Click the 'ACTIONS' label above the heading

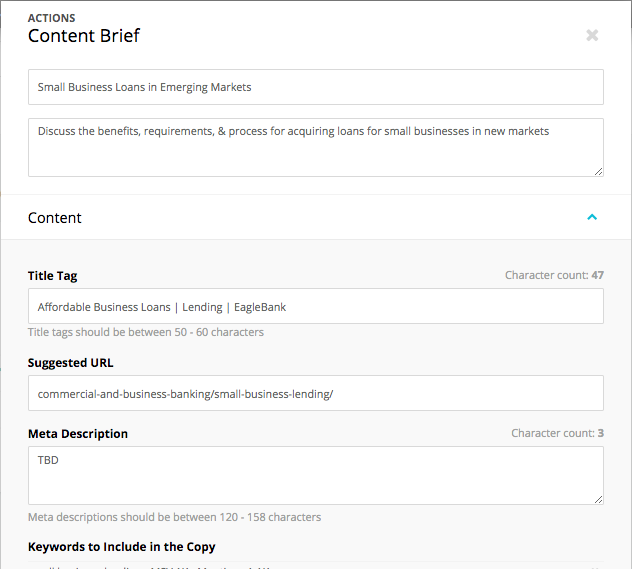[x=52, y=18]
